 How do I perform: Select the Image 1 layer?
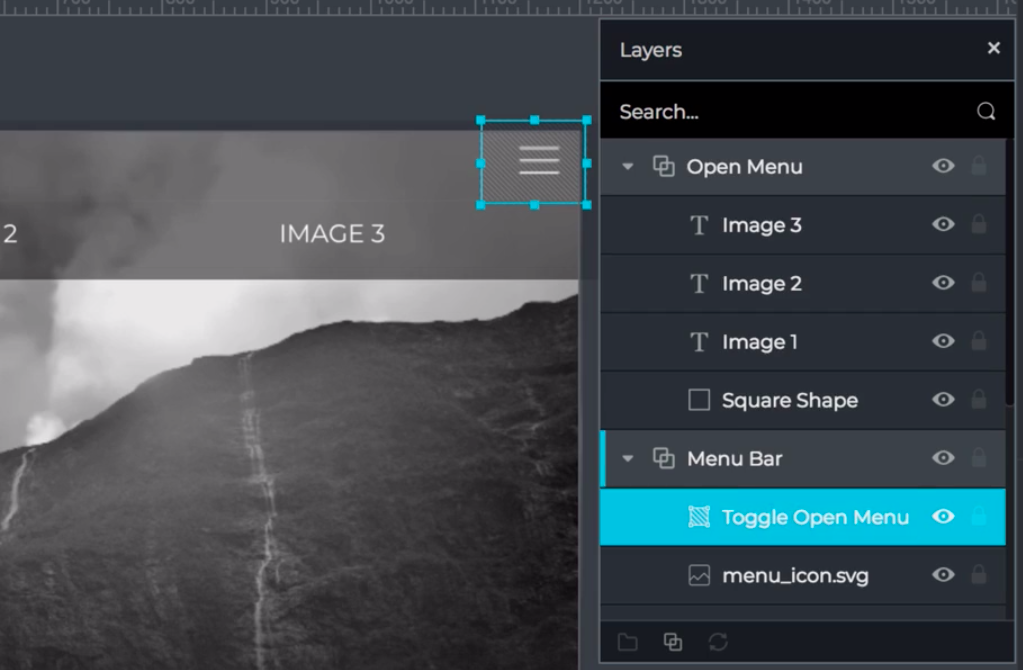coord(760,341)
